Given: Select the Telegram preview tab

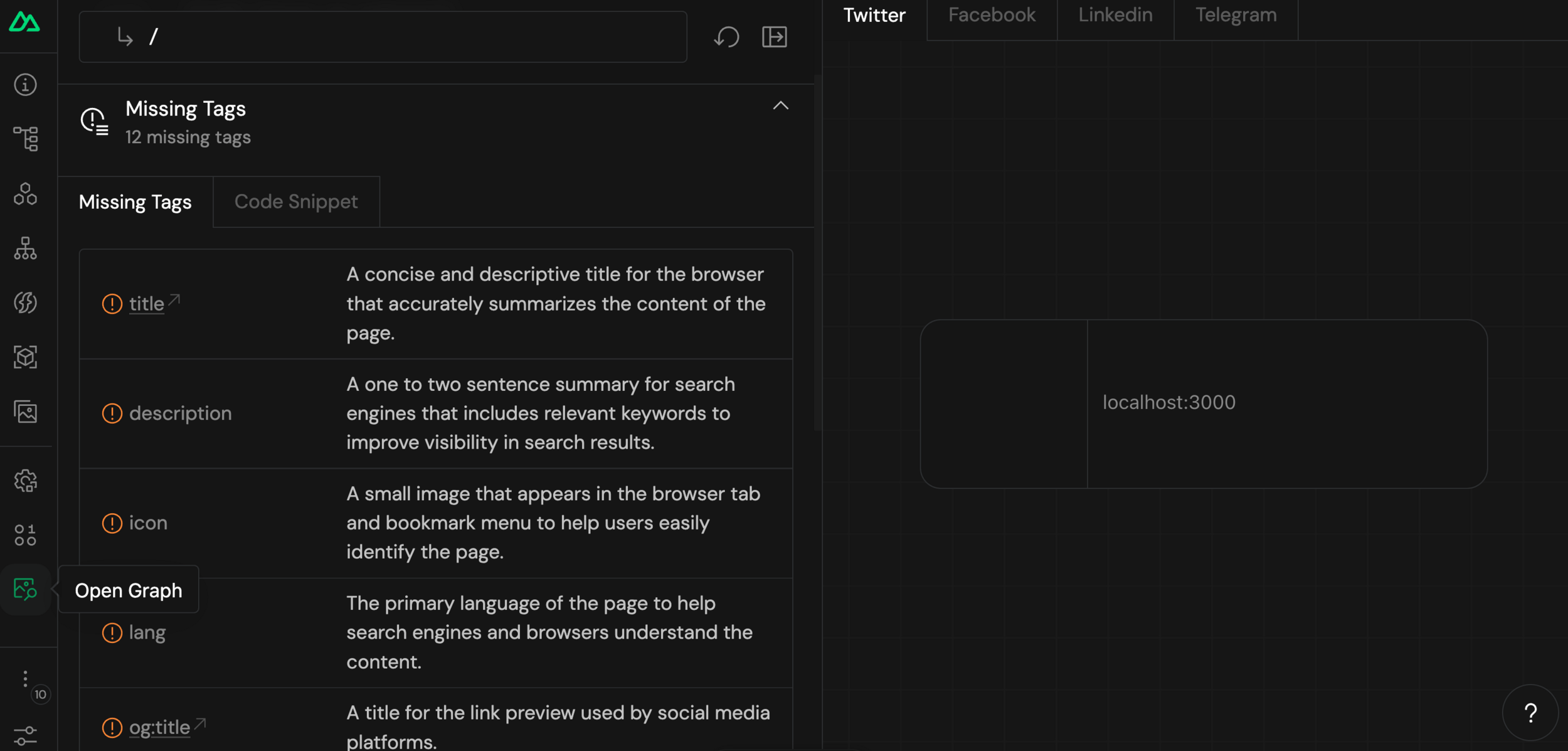Looking at the screenshot, I should [x=1236, y=15].
